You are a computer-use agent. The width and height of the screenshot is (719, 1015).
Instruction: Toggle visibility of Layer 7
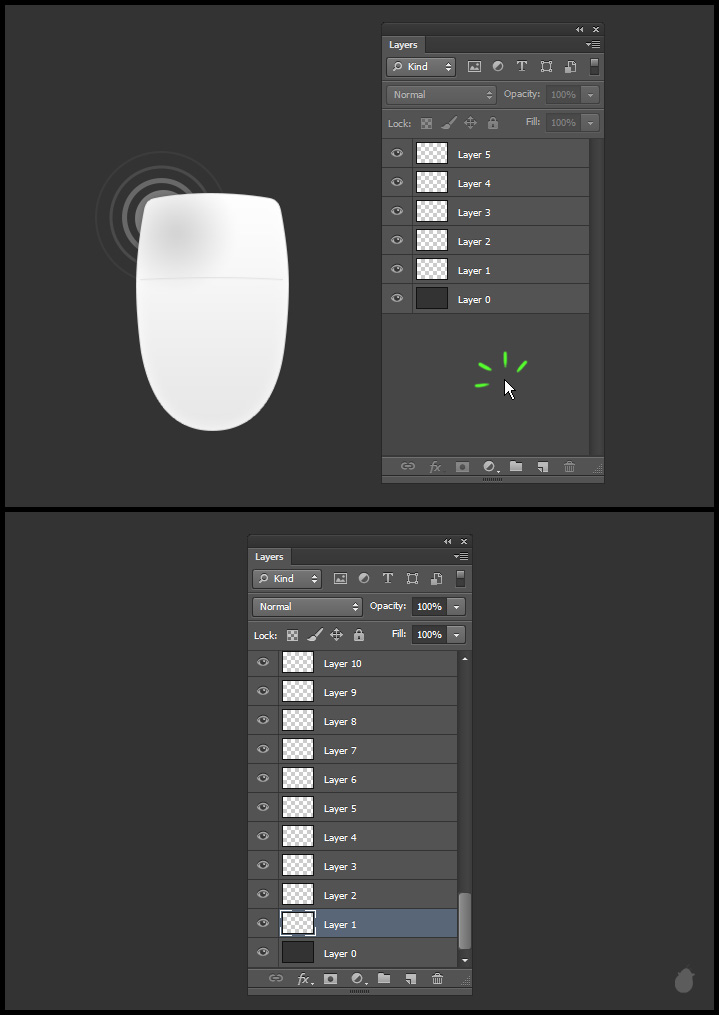point(263,749)
